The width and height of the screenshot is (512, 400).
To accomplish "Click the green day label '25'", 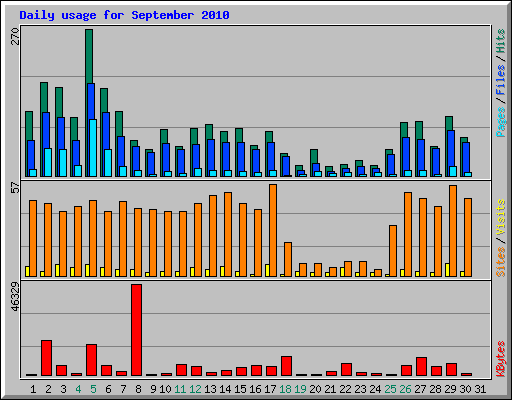I will (x=390, y=389).
